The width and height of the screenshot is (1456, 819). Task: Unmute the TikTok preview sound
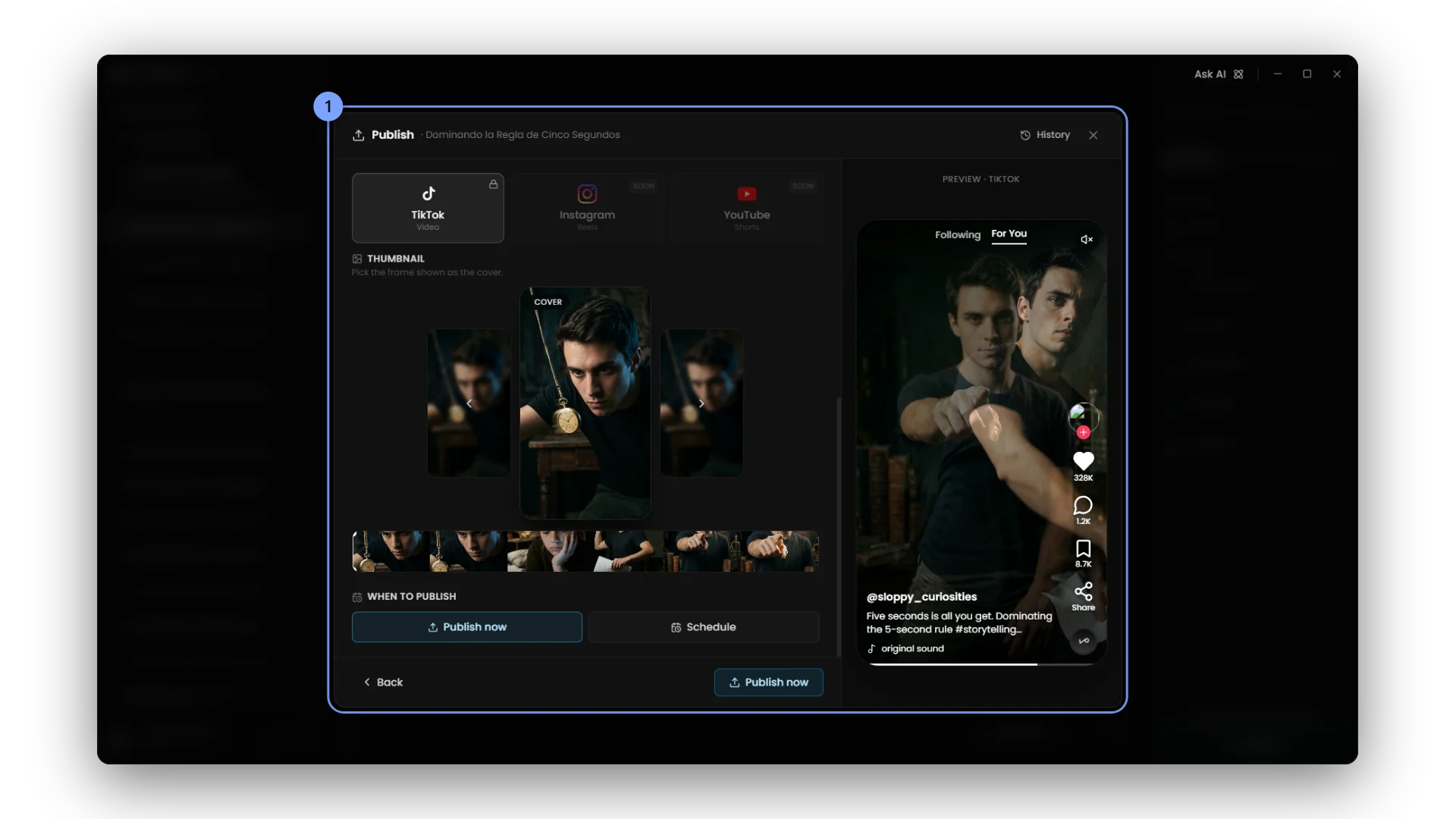click(1087, 240)
